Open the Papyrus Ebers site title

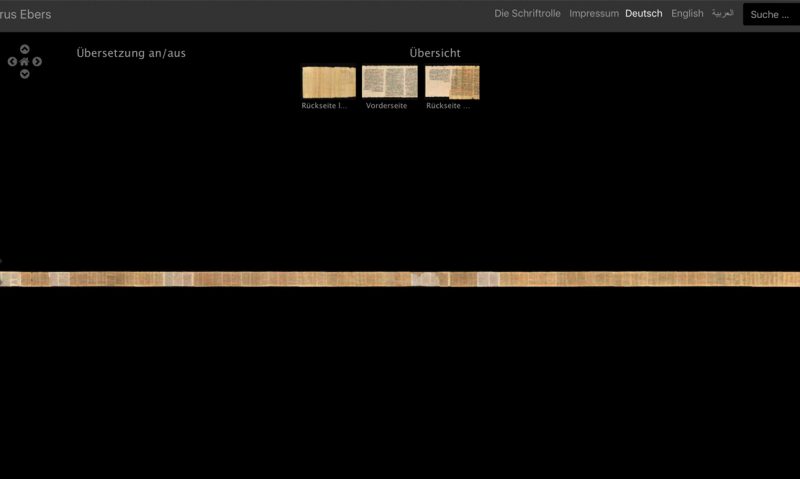(26, 14)
